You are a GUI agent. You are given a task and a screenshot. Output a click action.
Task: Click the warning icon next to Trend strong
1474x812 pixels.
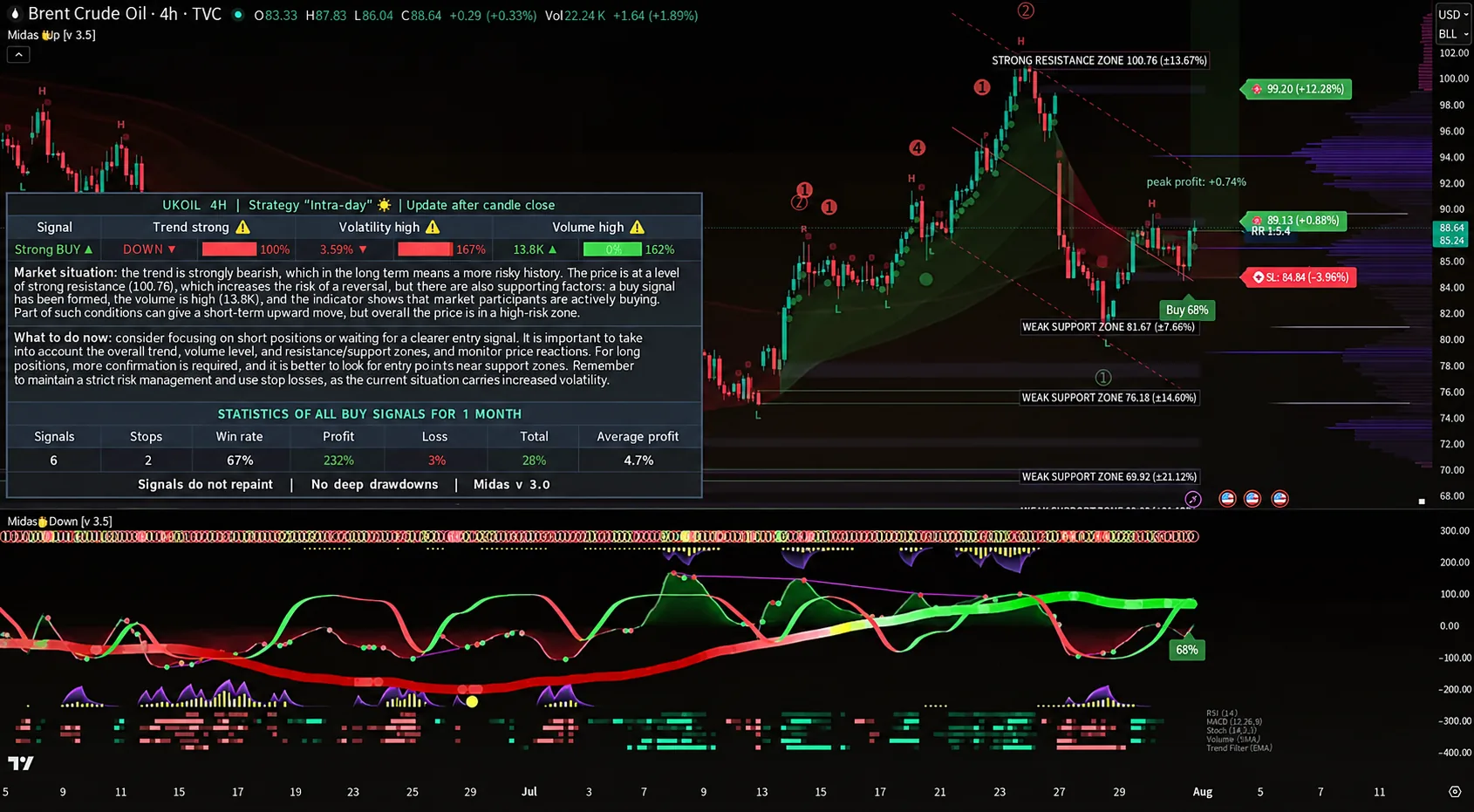coord(243,227)
